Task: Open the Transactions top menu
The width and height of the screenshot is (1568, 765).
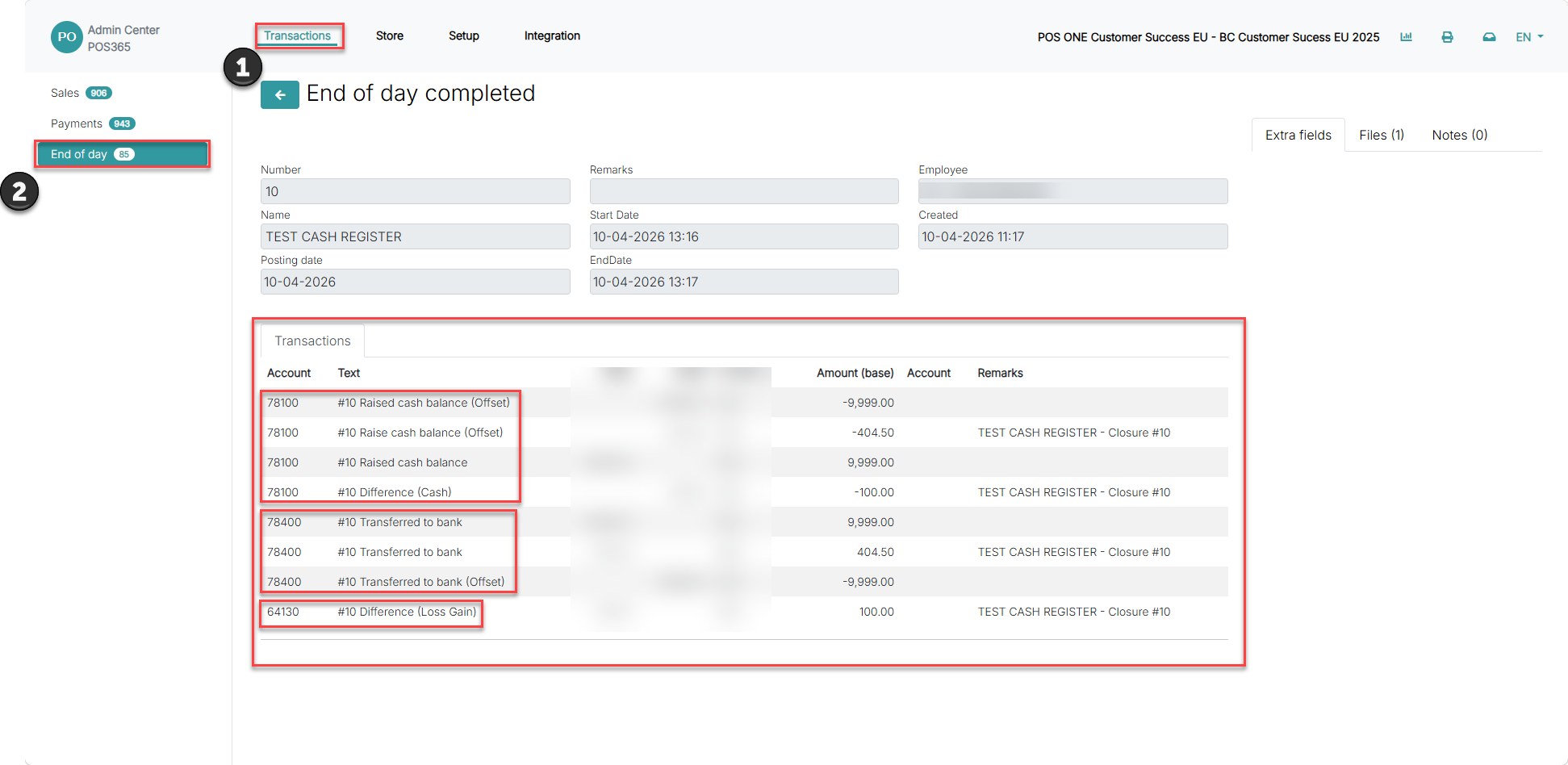Action: (x=298, y=36)
